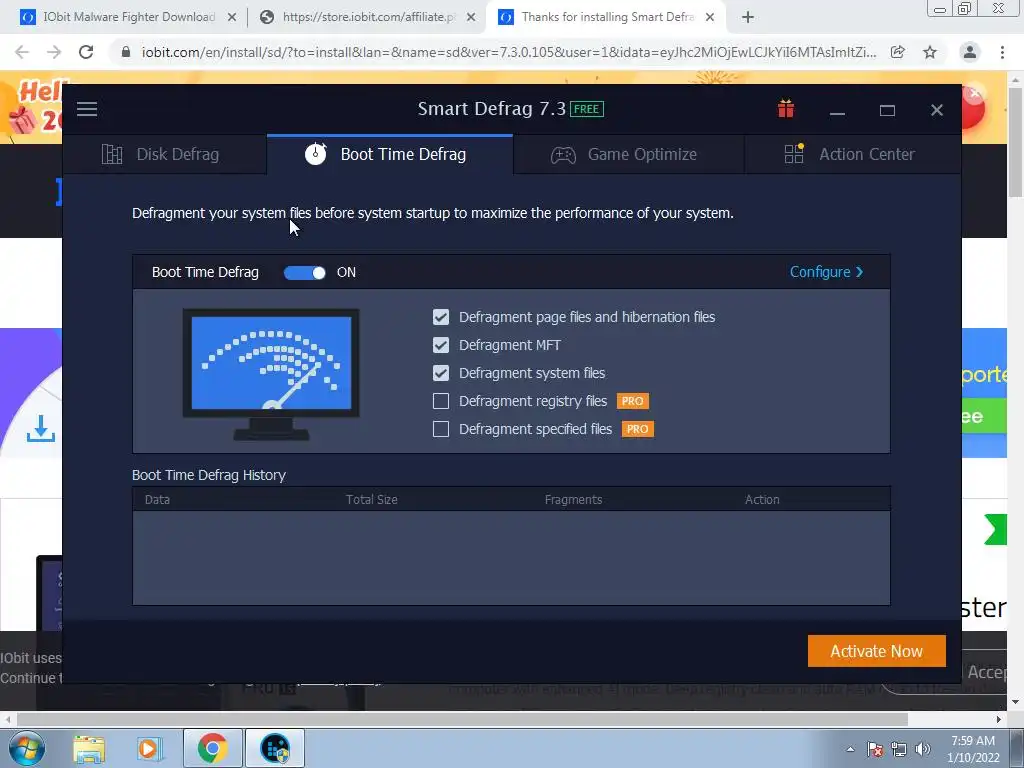The height and width of the screenshot is (768, 1024).
Task: Click the Chrome address bar URL
Action: coord(509,52)
